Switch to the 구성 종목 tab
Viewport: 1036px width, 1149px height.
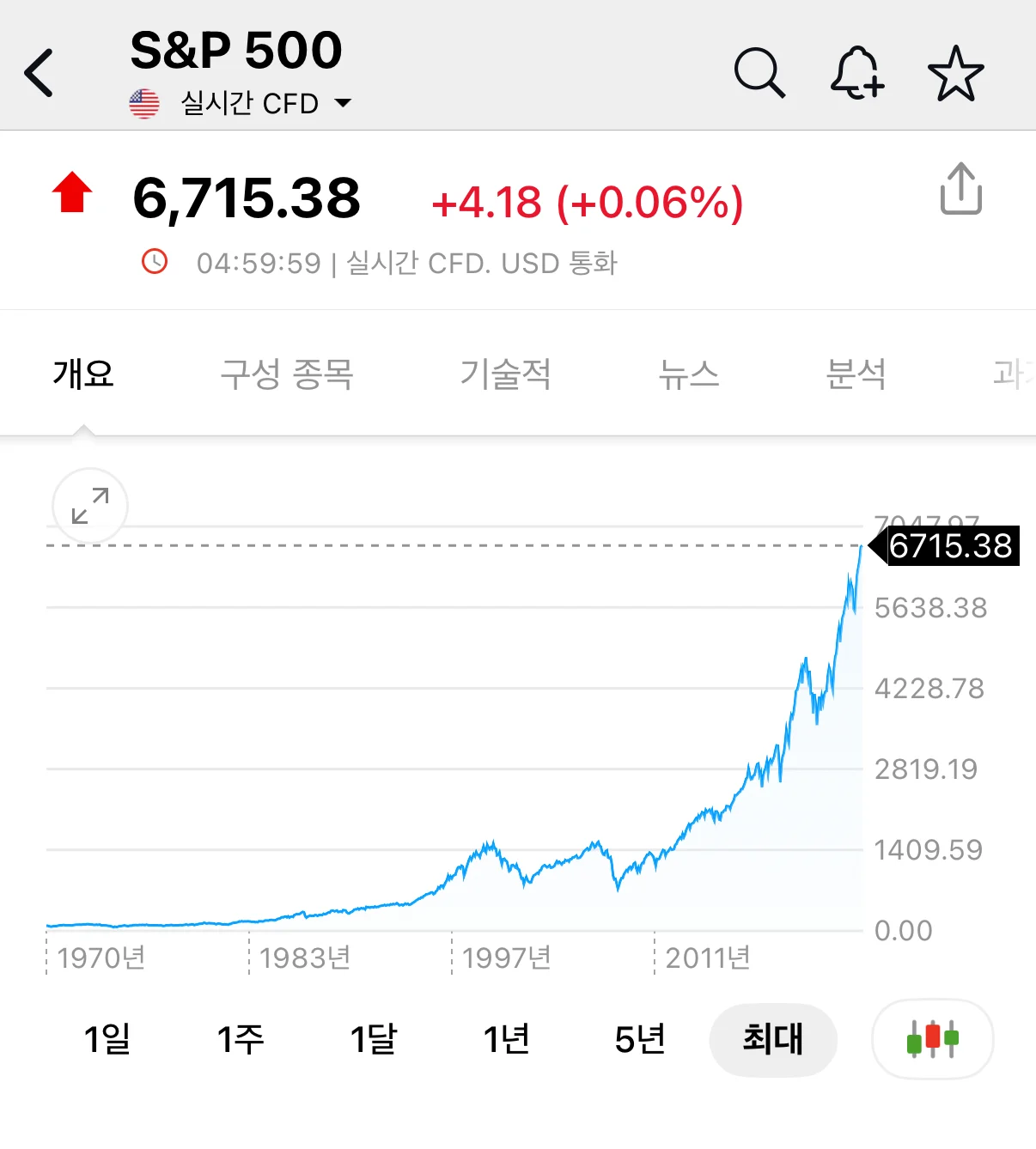coord(287,374)
